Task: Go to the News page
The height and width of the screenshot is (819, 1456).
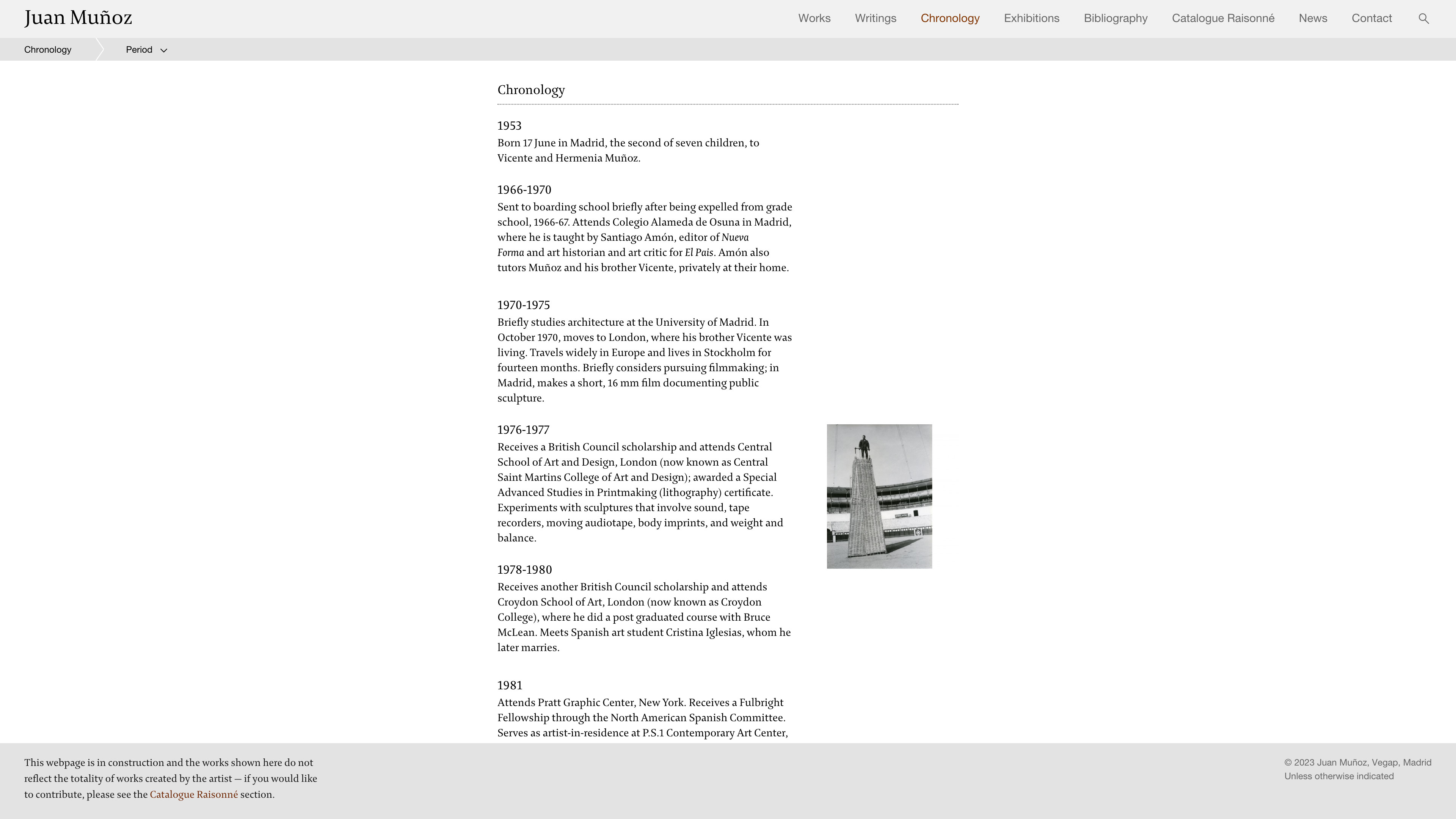Action: coord(1312,18)
